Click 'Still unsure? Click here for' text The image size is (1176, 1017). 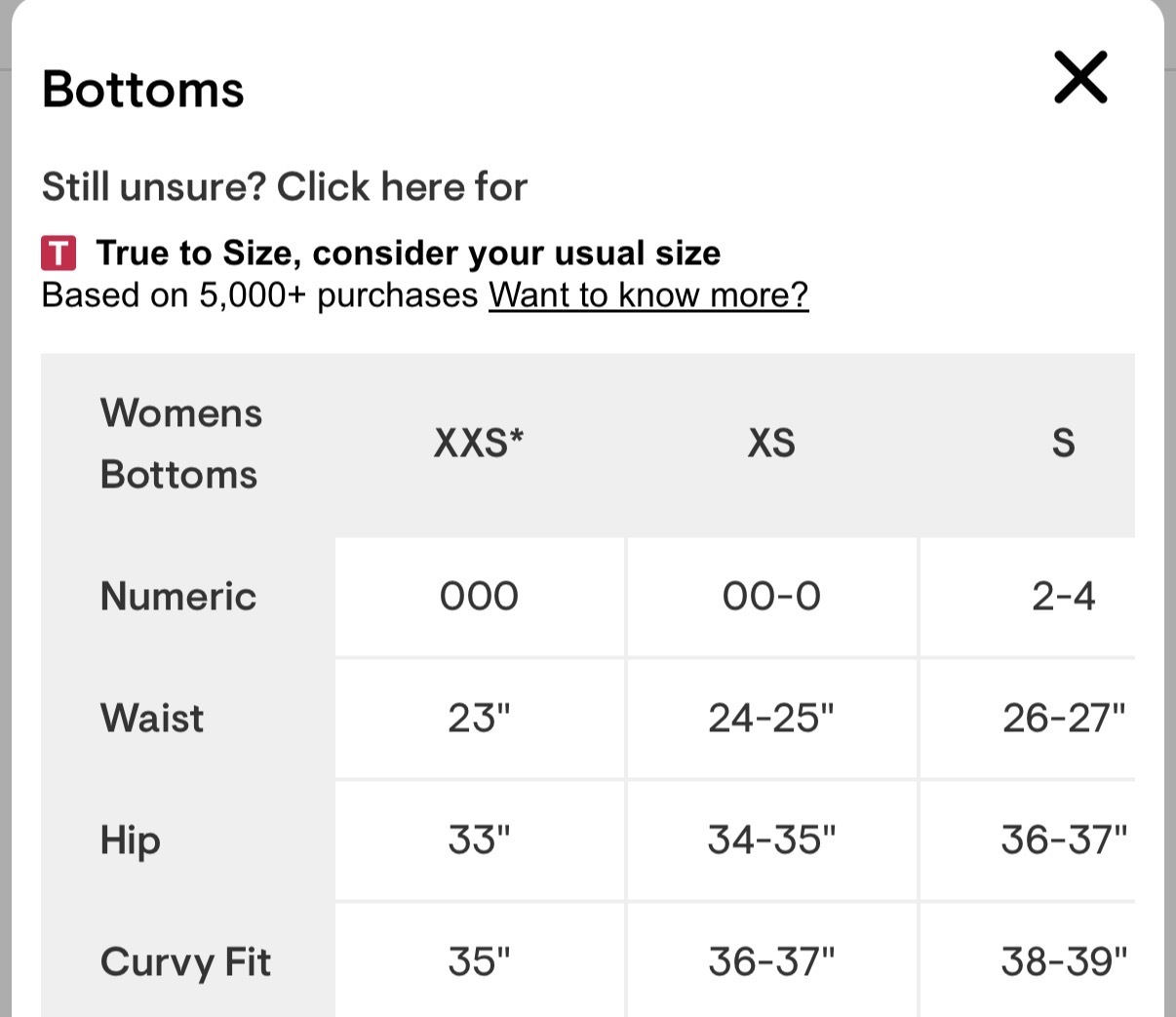284,186
